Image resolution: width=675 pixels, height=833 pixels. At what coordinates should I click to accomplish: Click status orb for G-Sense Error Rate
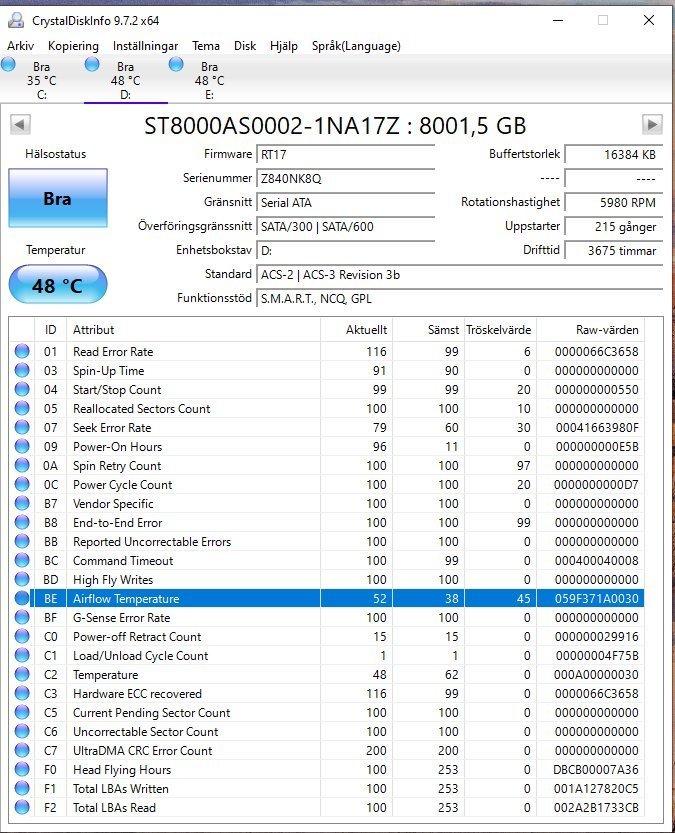coord(22,617)
